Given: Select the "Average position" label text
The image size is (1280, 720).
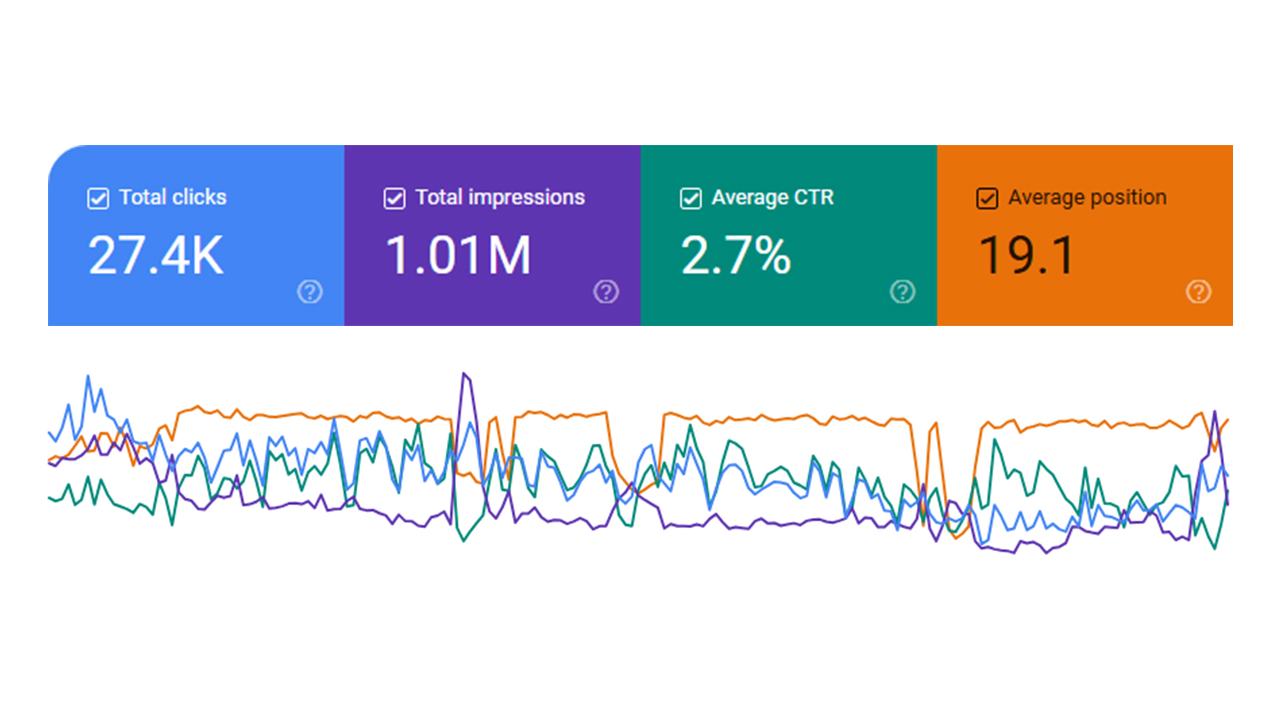Looking at the screenshot, I should tap(1087, 198).
